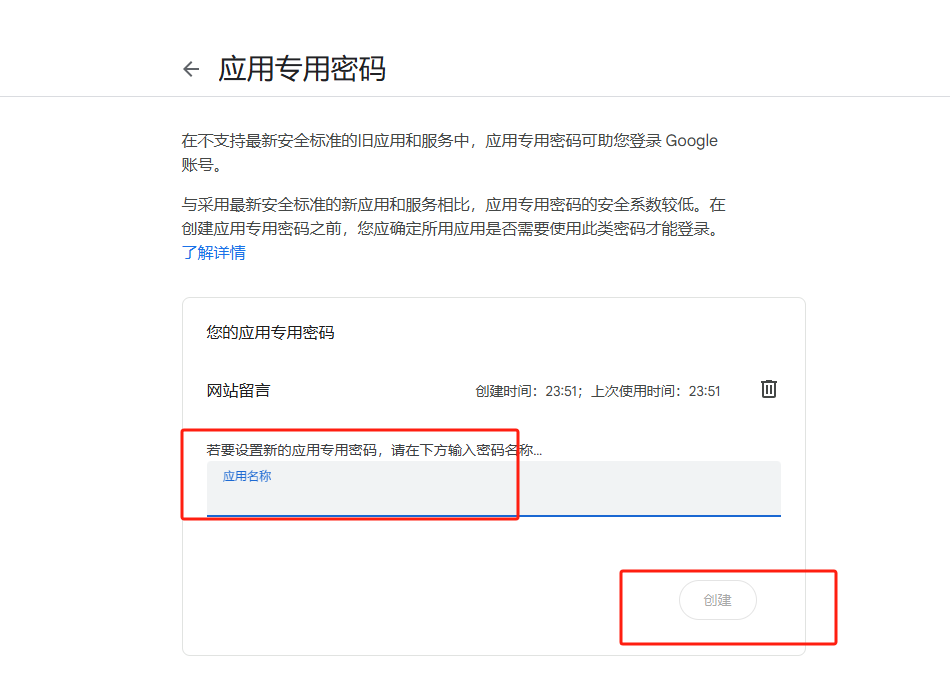Click the paragraph starting with 在不支持最新安全标准

click(x=449, y=141)
